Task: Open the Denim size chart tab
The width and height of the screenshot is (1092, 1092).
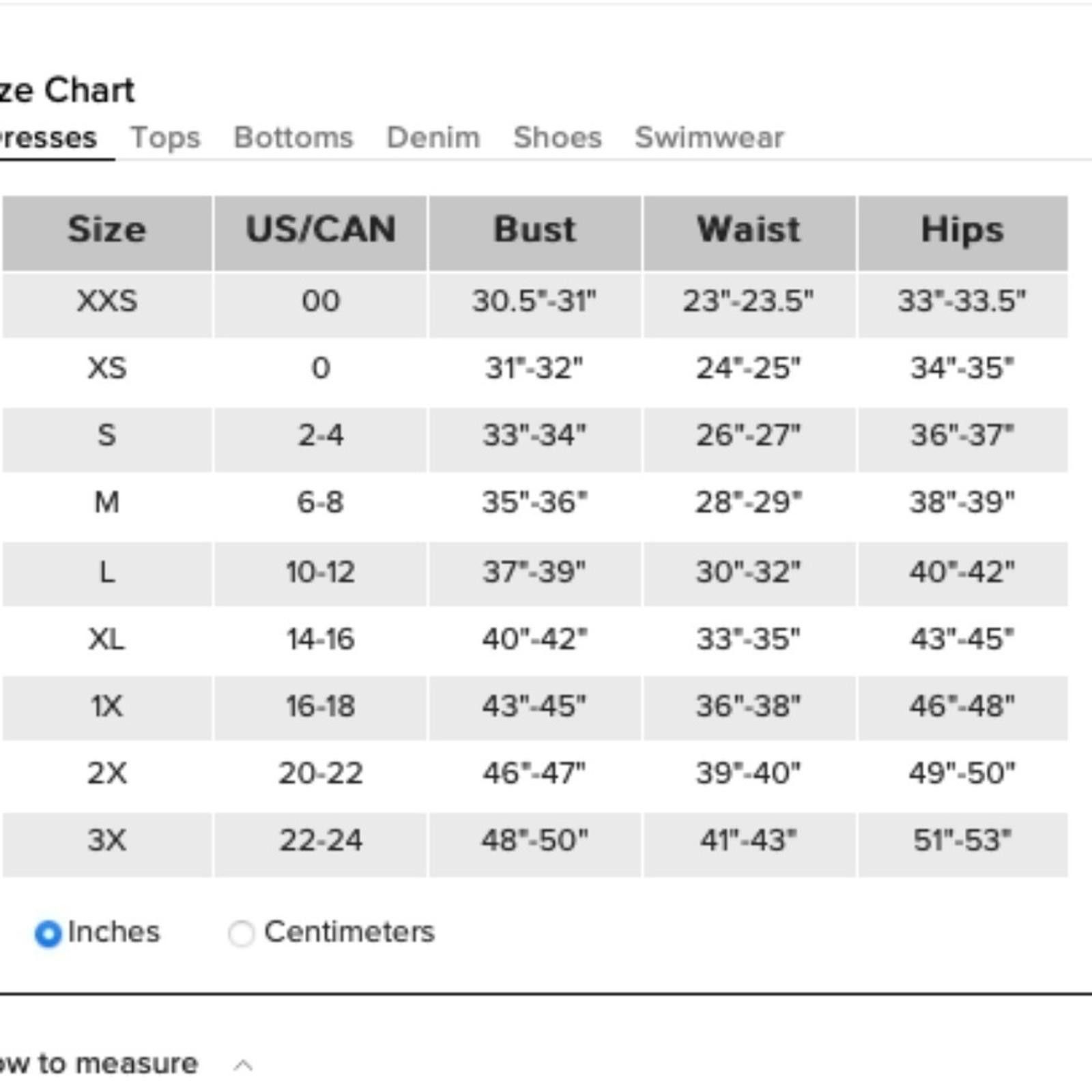Action: 433,137
